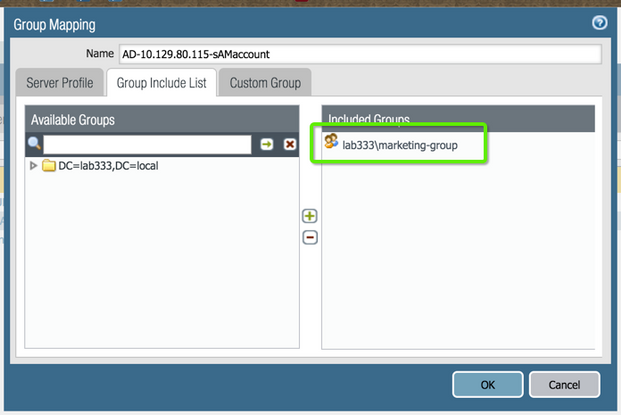
Task: Click the Group Mapping dialog title
Action: pyautogui.click(x=54, y=25)
